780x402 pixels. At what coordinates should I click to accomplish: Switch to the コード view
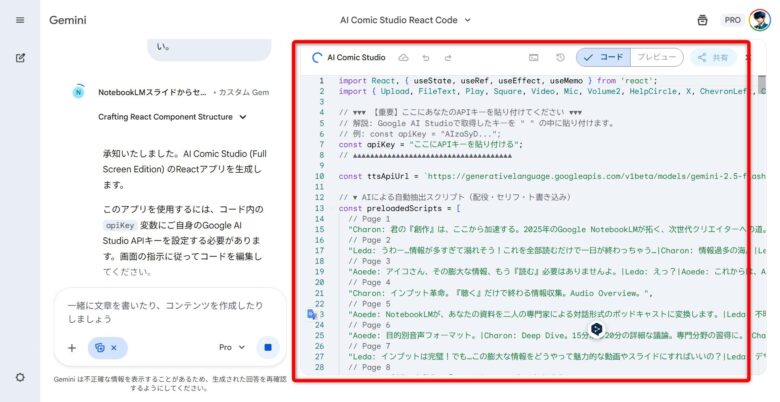pyautogui.click(x=602, y=58)
